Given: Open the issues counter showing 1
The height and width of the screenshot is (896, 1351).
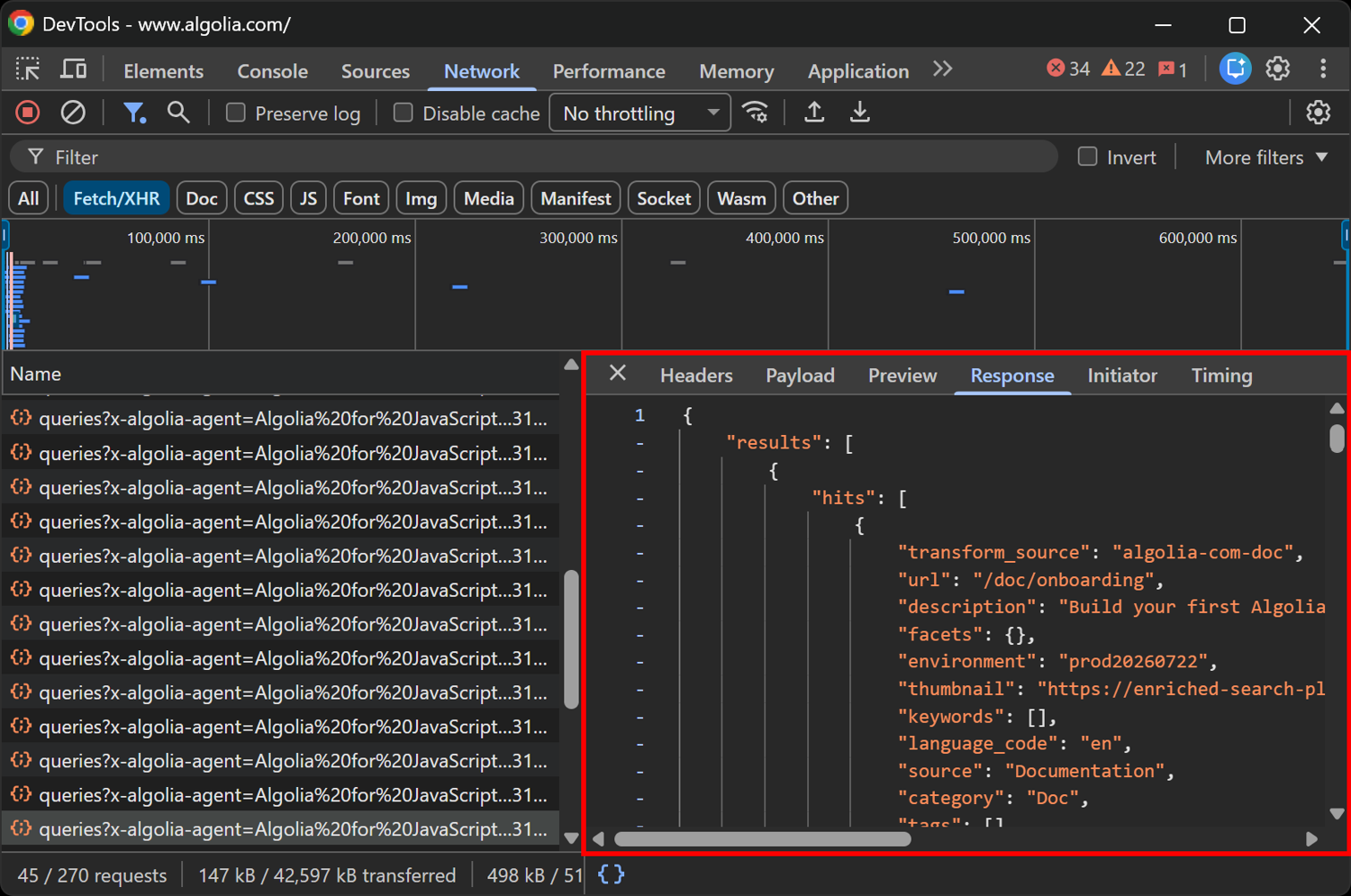Looking at the screenshot, I should point(1173,69).
